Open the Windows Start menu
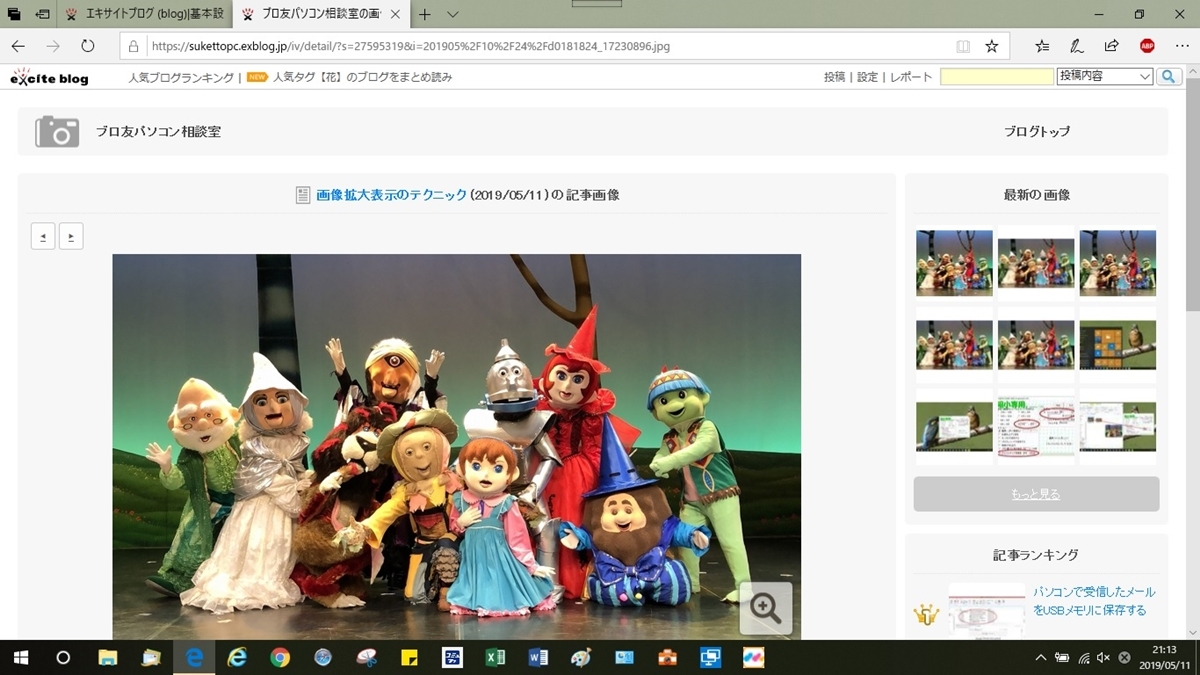The image size is (1200, 675). [x=20, y=658]
